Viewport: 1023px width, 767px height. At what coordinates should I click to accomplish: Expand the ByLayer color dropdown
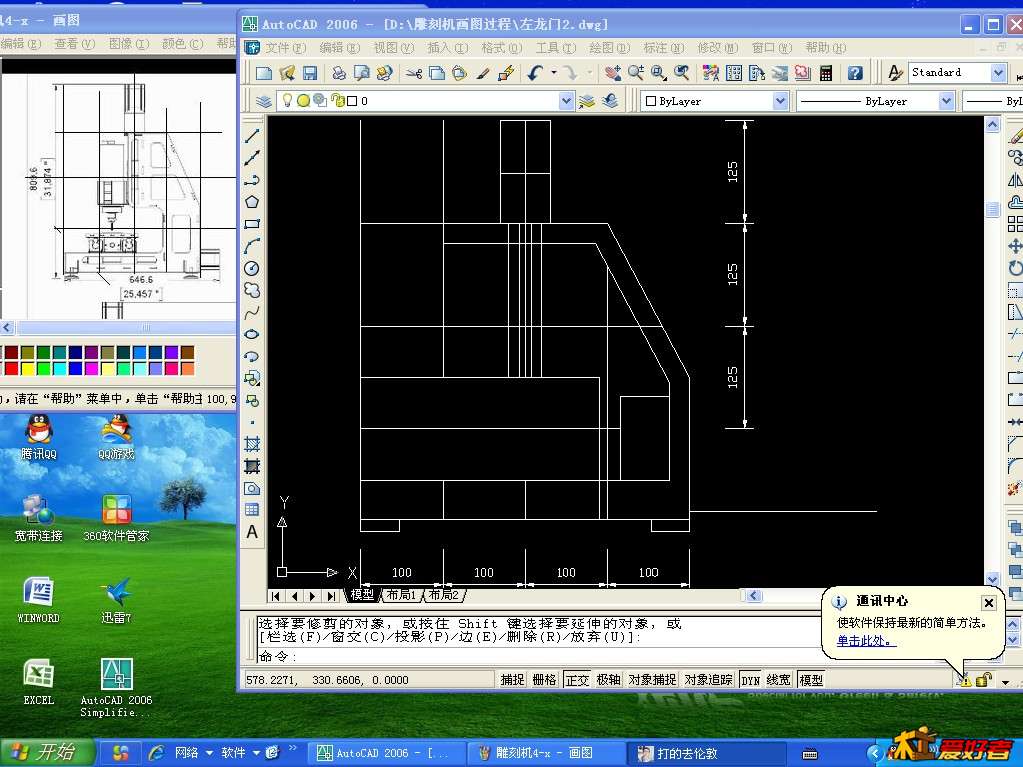pos(780,101)
